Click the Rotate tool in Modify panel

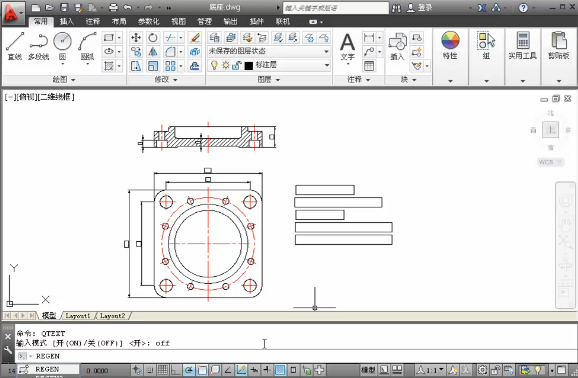[153, 38]
